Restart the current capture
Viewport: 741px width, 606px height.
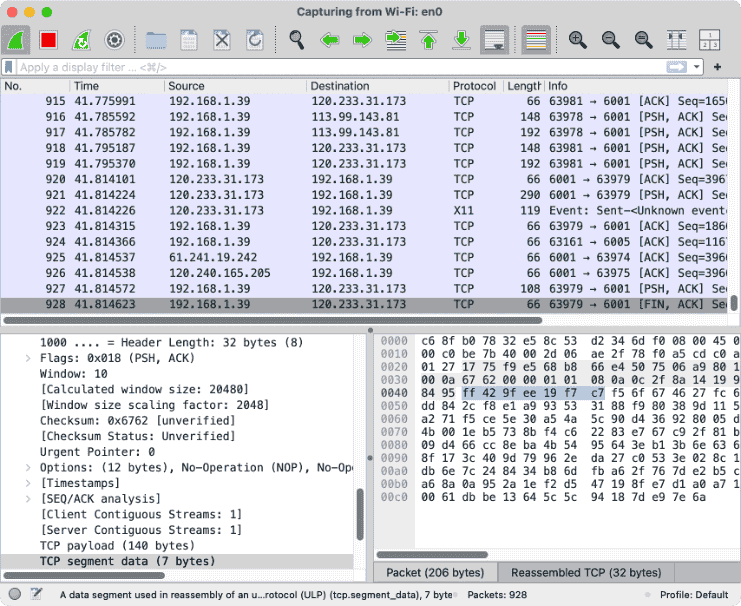(81, 40)
